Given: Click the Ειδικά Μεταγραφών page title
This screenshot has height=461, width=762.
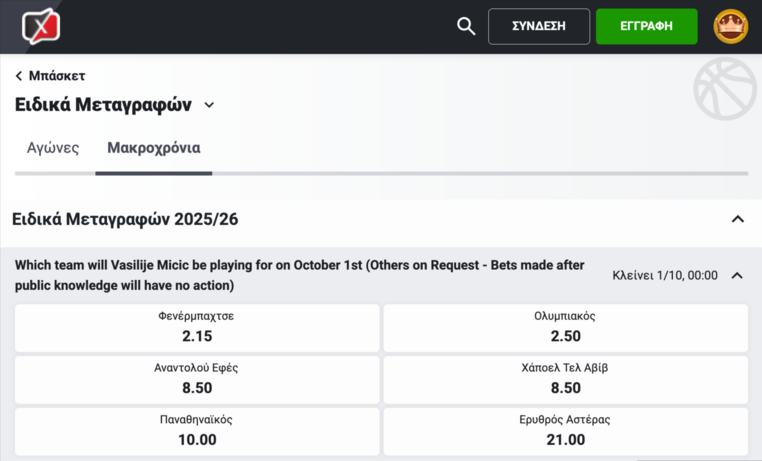Looking at the screenshot, I should tap(103, 105).
